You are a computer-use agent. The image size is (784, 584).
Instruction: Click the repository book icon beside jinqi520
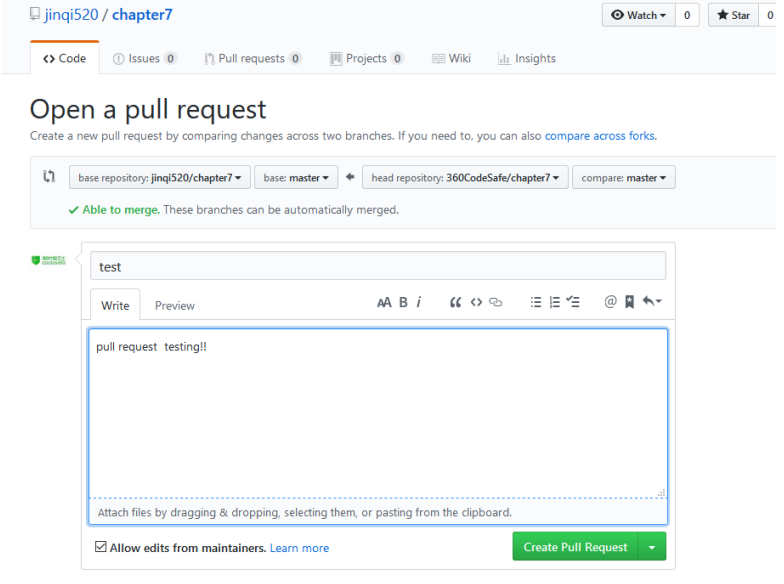pyautogui.click(x=34, y=14)
